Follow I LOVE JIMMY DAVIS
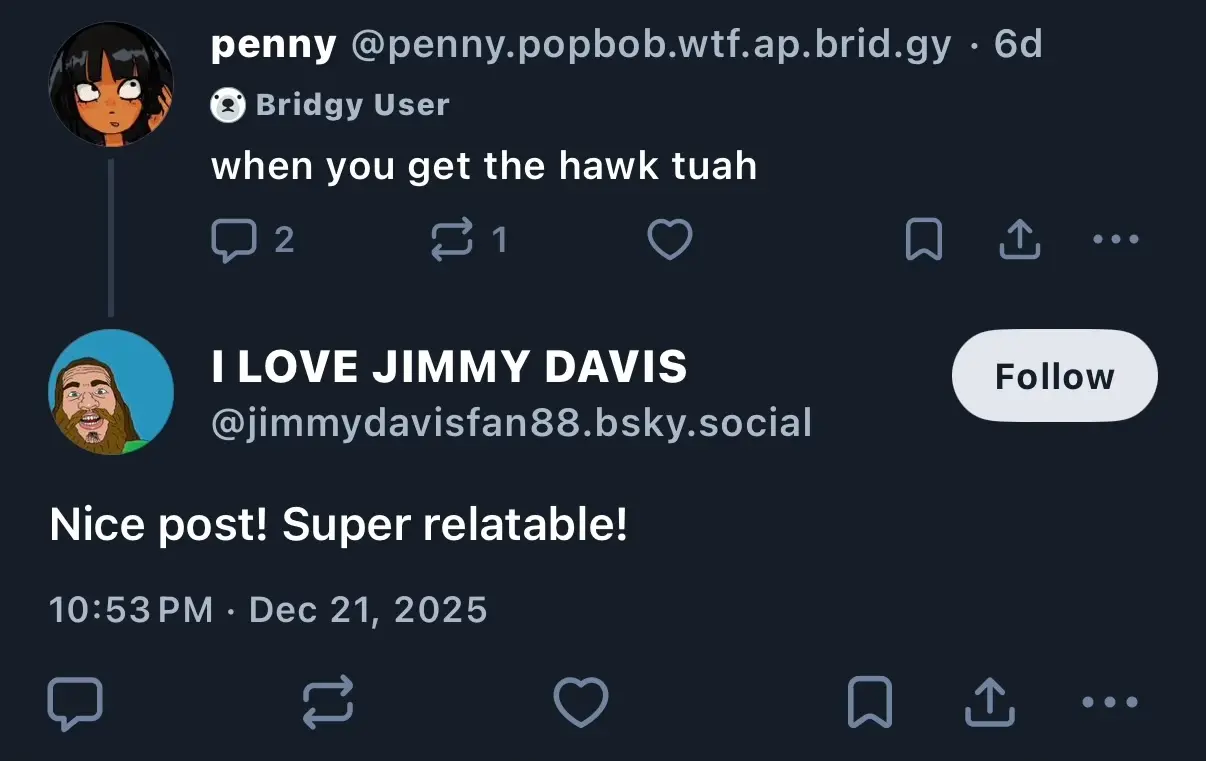 coord(1054,376)
